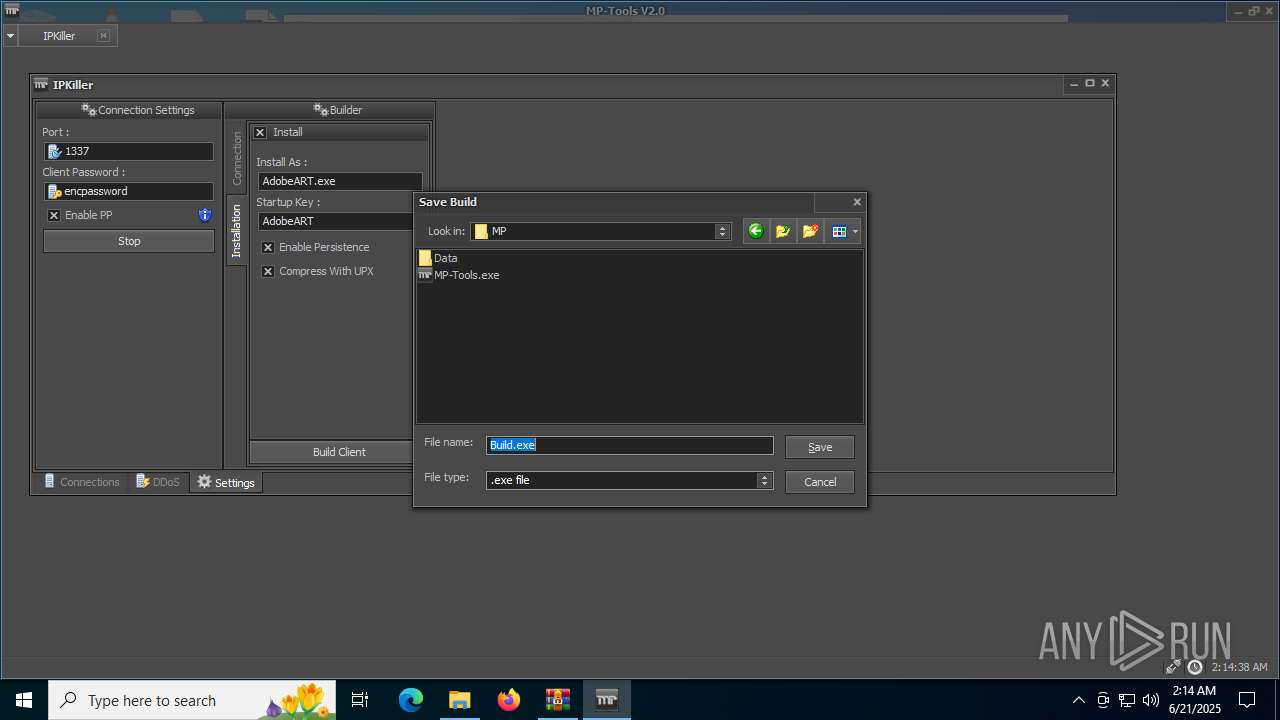Show hidden system tray icons
Screen dimensions: 1280x720
tap(1078, 700)
